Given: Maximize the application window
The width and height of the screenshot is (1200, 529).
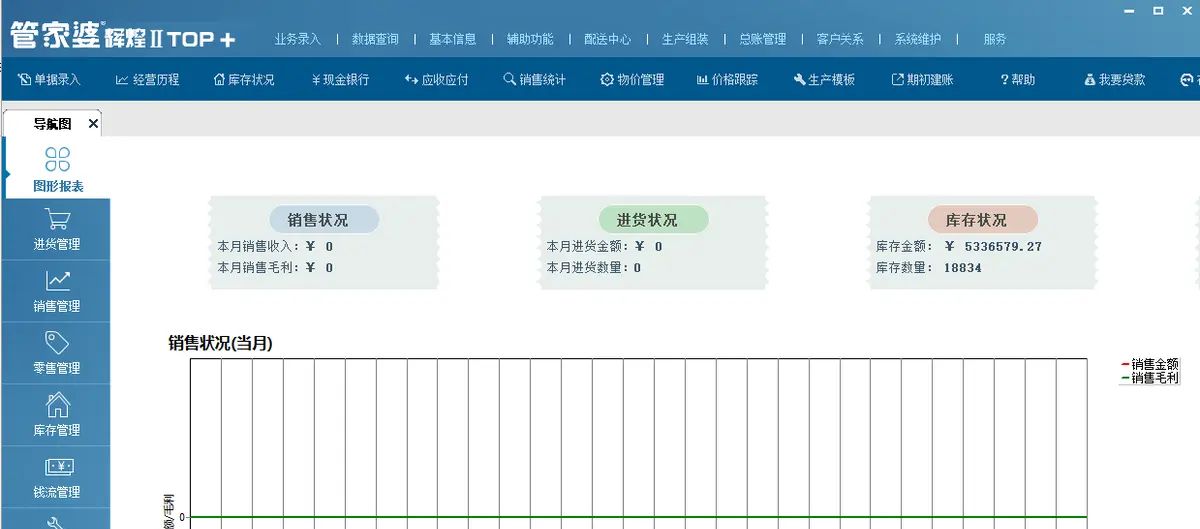Looking at the screenshot, I should click(1158, 10).
